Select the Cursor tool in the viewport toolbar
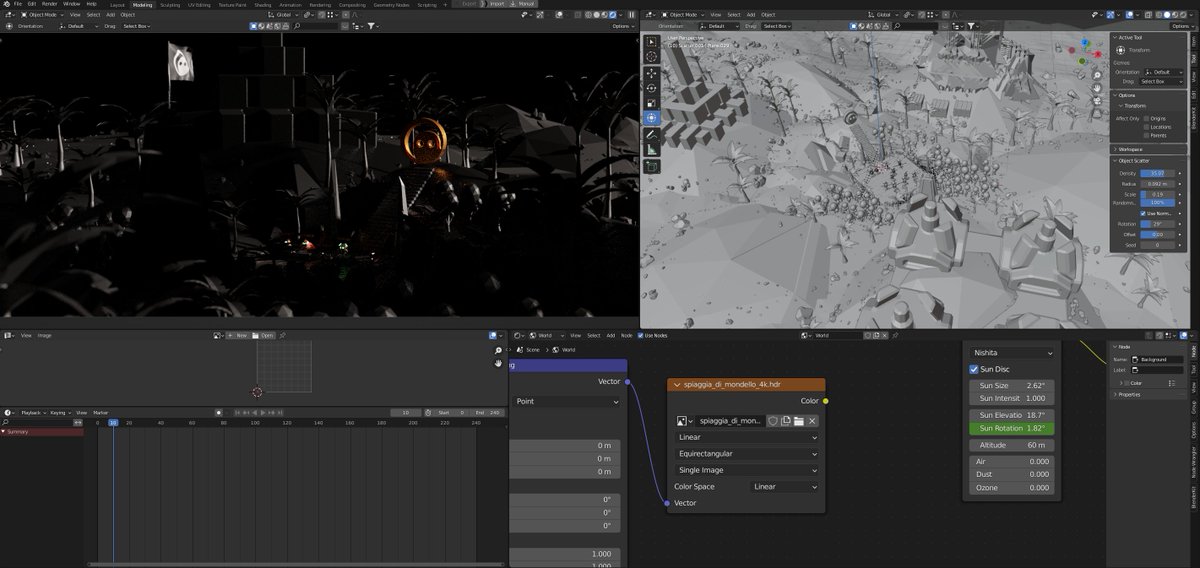The image size is (1200, 568). click(x=651, y=57)
